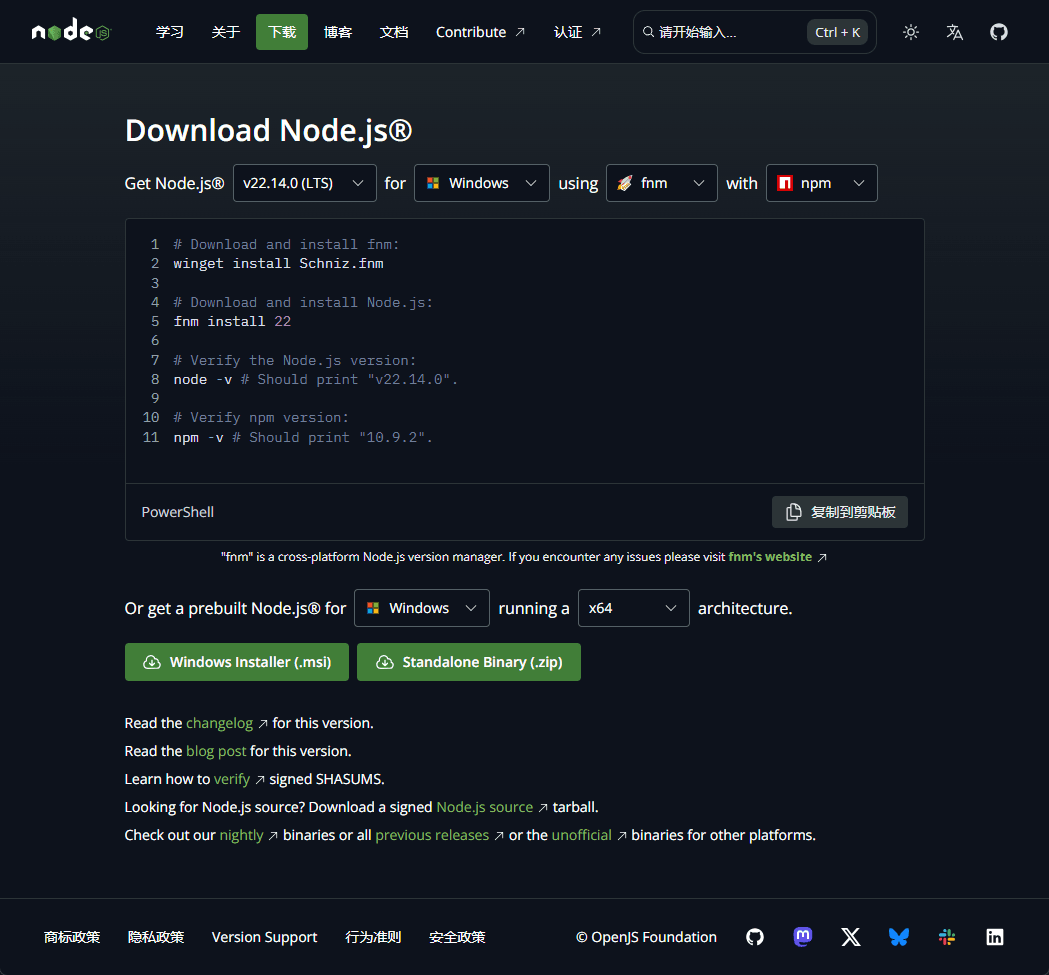Click the search magnifier icon
Screen dimensions: 1049x975
(648, 31)
